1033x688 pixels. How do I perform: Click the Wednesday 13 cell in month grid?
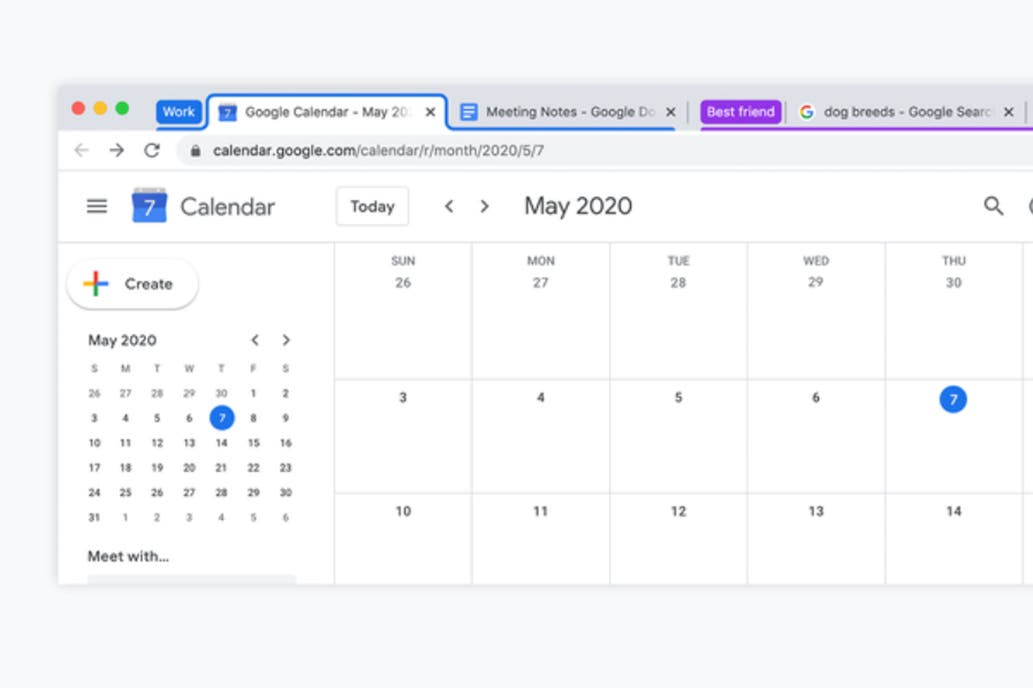point(816,538)
